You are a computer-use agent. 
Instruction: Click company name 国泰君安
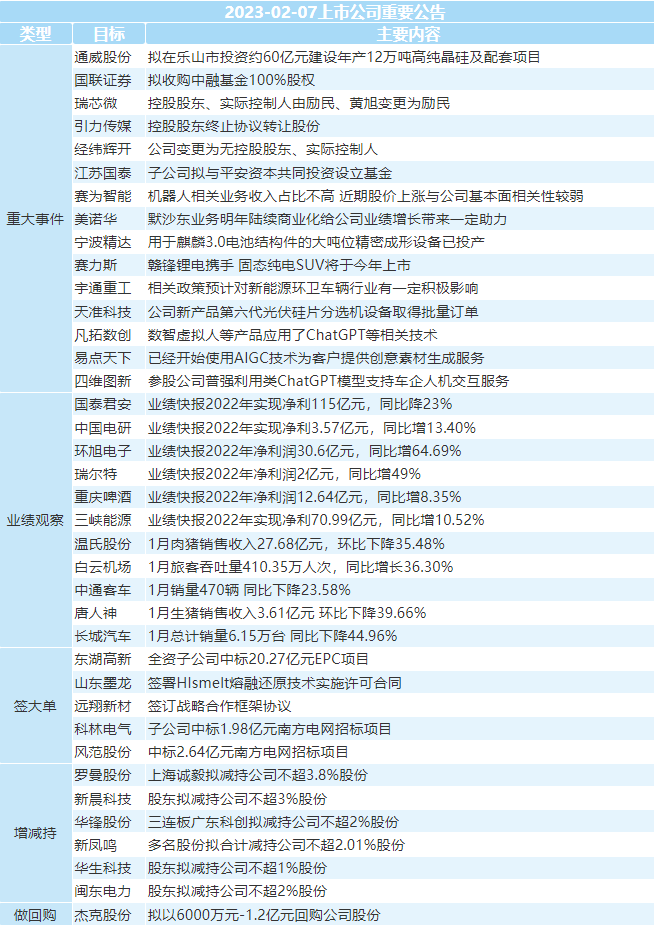103,404
